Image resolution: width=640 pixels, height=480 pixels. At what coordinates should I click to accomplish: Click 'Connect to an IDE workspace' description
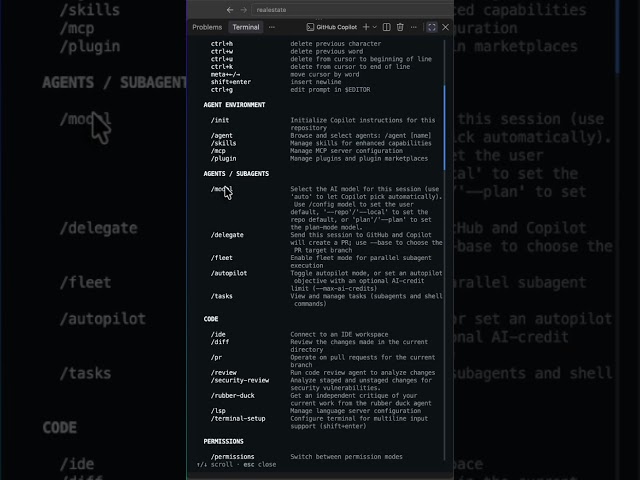pos(339,335)
